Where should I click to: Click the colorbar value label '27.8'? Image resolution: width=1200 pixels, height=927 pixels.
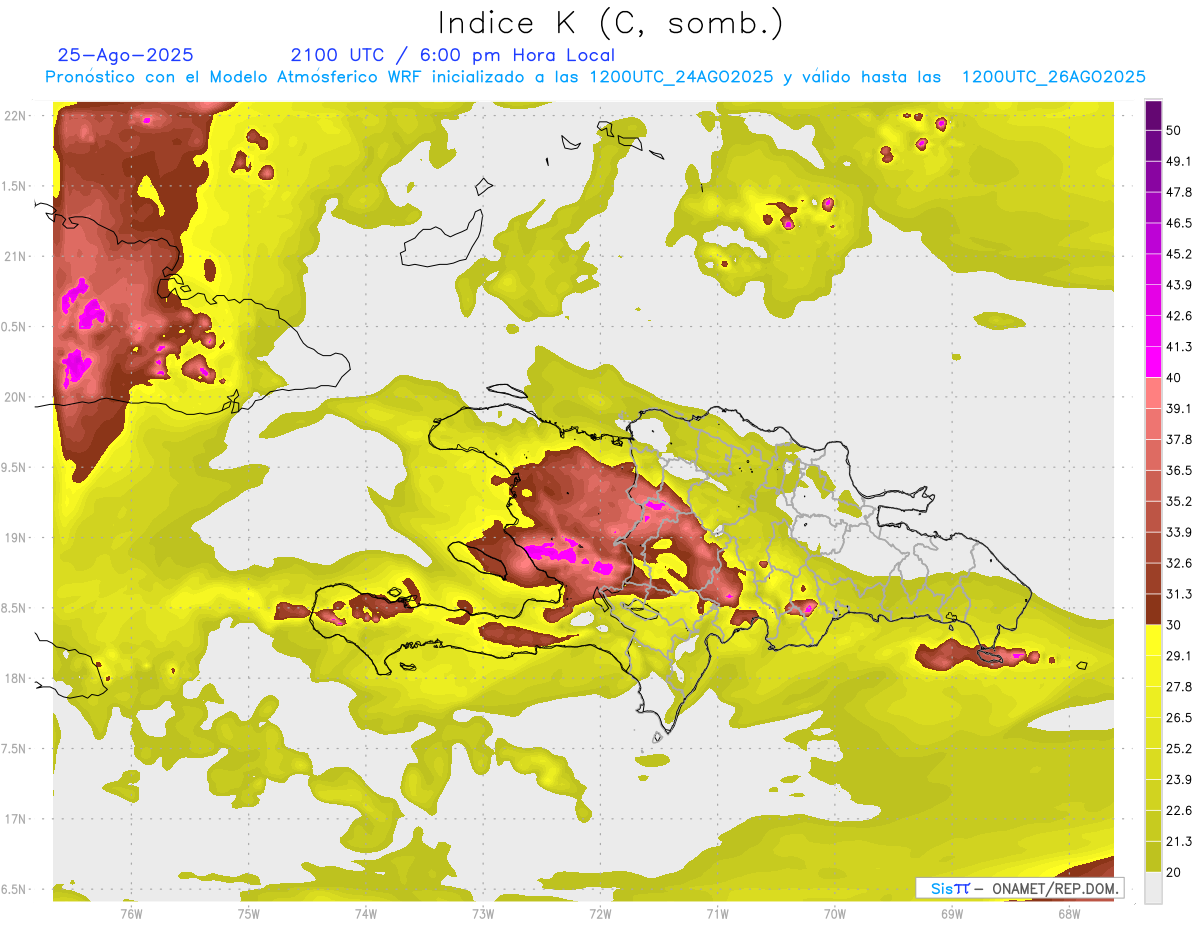[1179, 686]
